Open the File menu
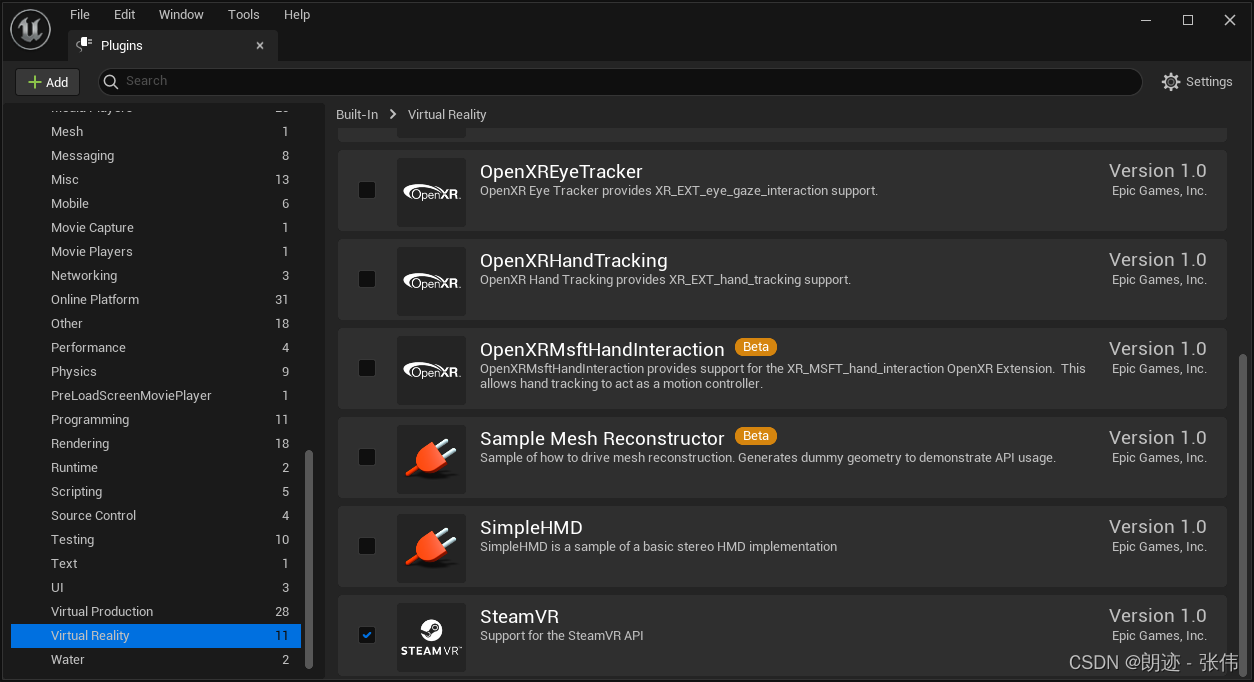The image size is (1254, 682). click(80, 14)
